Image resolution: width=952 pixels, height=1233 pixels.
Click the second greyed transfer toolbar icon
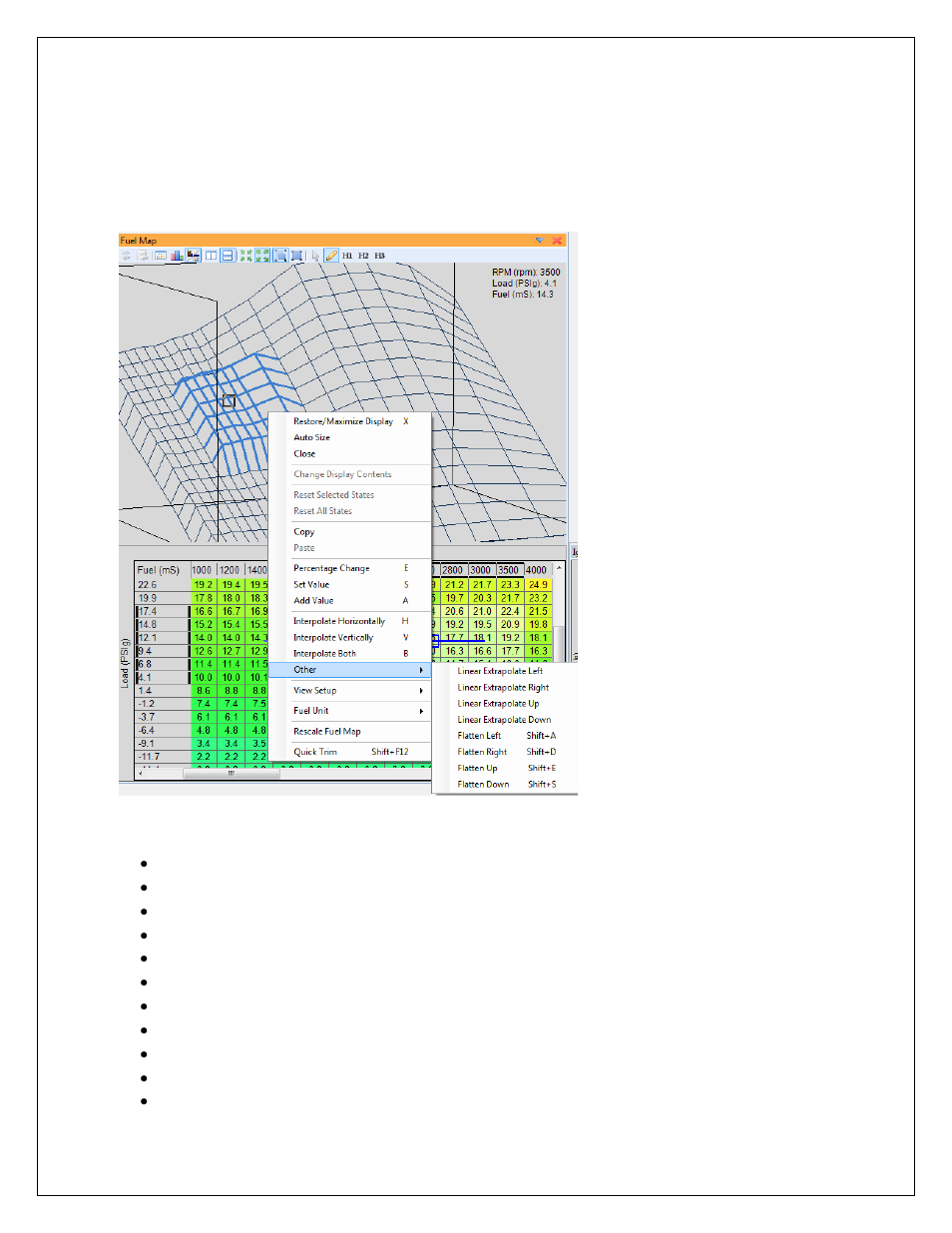[144, 256]
